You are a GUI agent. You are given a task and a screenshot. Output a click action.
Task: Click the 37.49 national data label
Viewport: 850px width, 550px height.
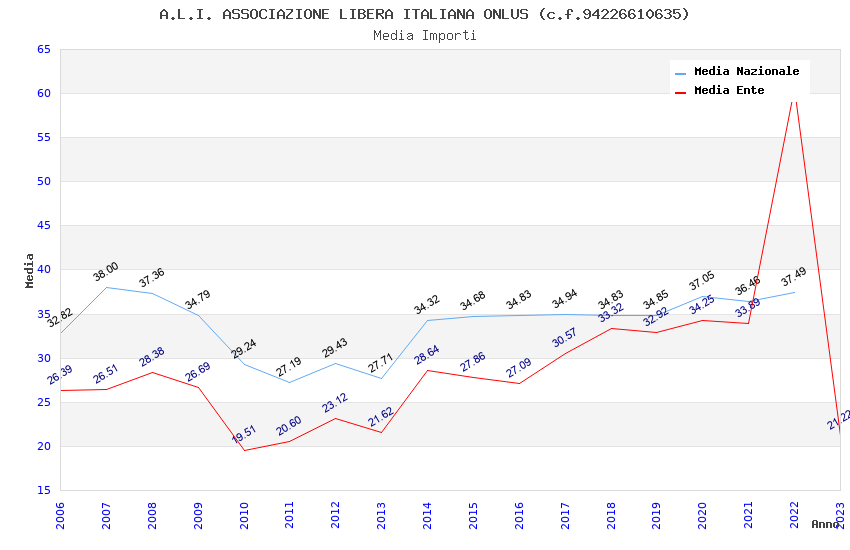[794, 276]
